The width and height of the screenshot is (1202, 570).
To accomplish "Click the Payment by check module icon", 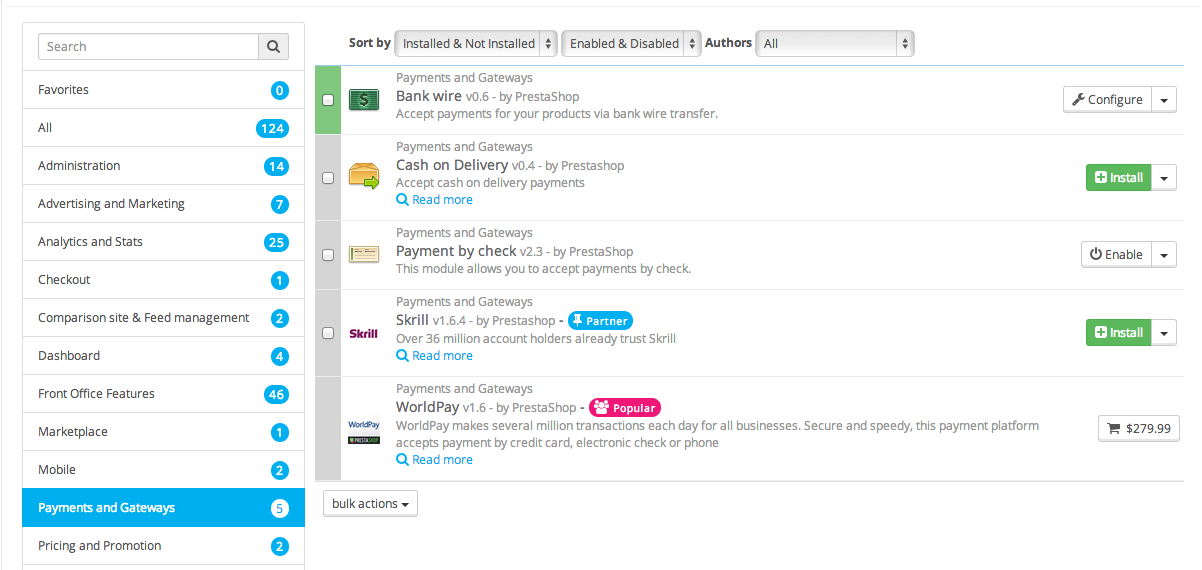I will click(x=364, y=255).
